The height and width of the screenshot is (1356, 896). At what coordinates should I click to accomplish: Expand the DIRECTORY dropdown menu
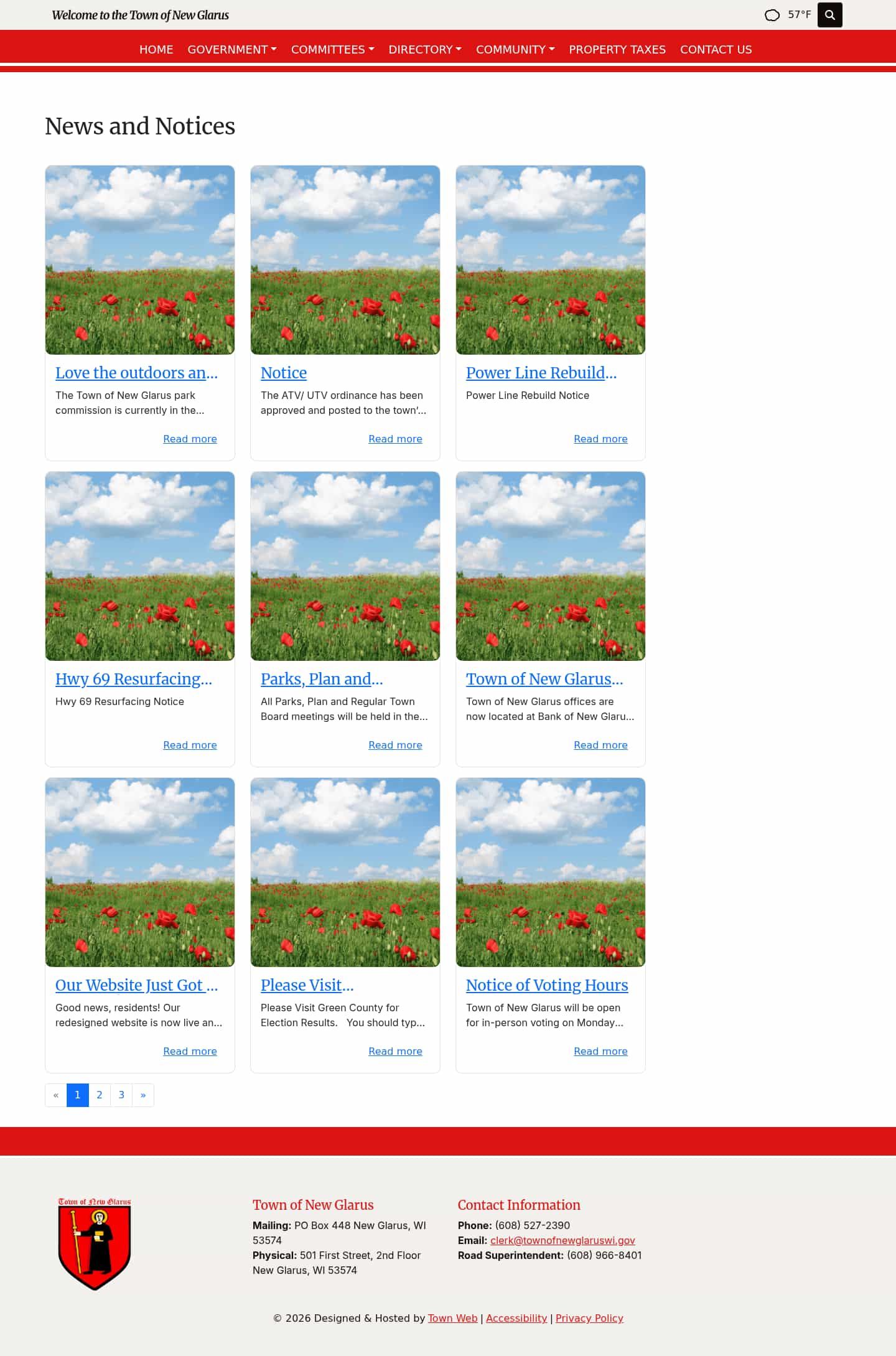pyautogui.click(x=425, y=50)
